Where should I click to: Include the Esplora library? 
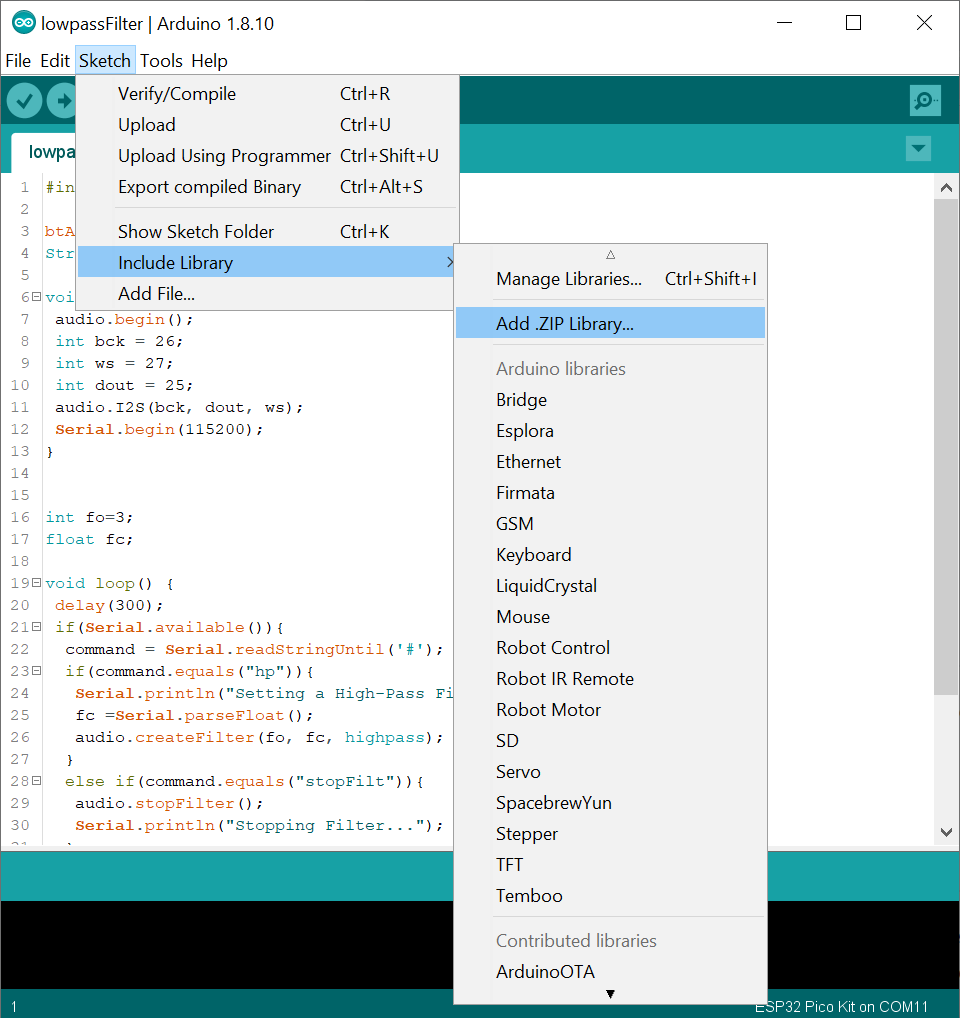pos(610,431)
